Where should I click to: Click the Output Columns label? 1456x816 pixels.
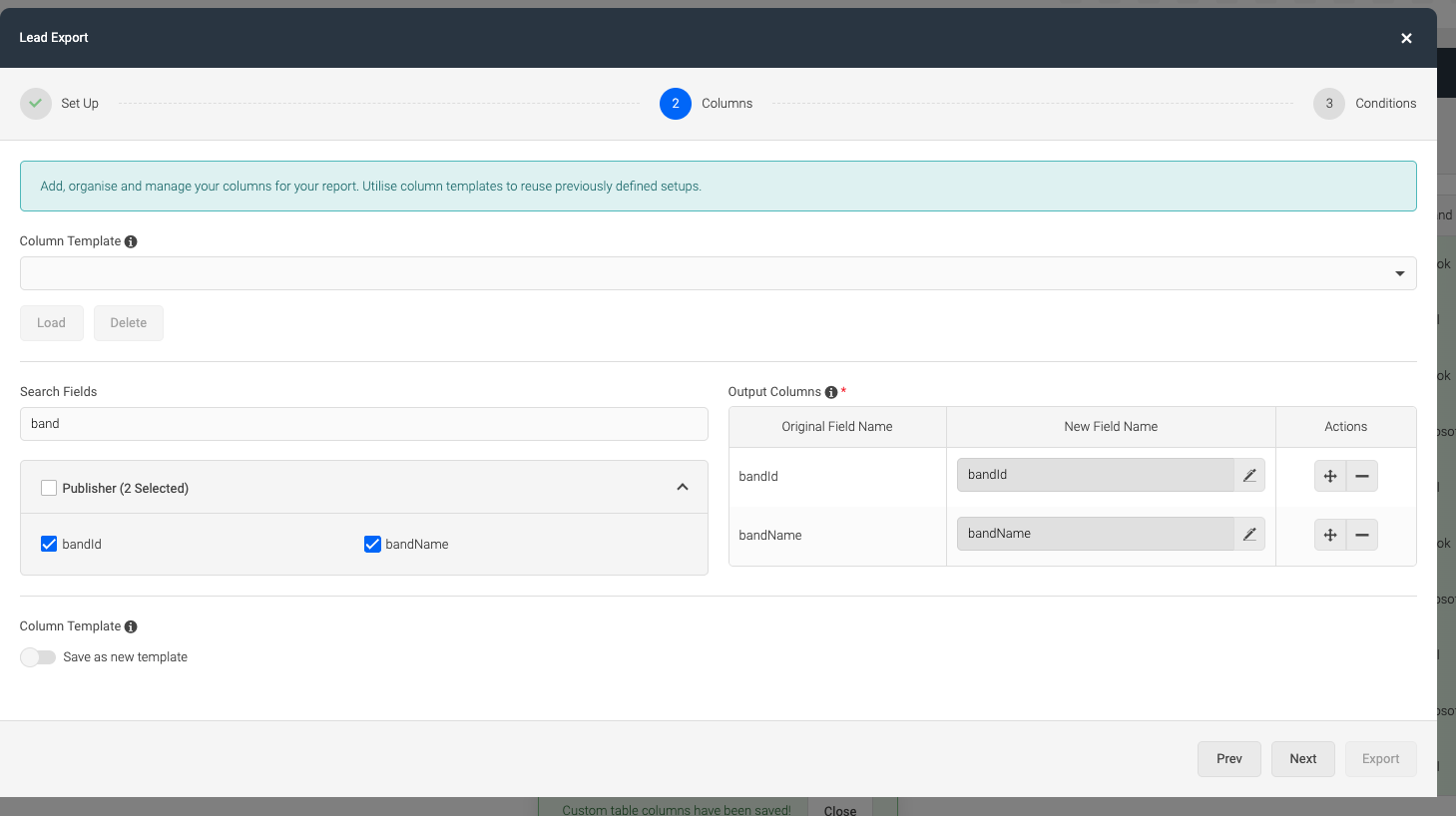click(774, 392)
